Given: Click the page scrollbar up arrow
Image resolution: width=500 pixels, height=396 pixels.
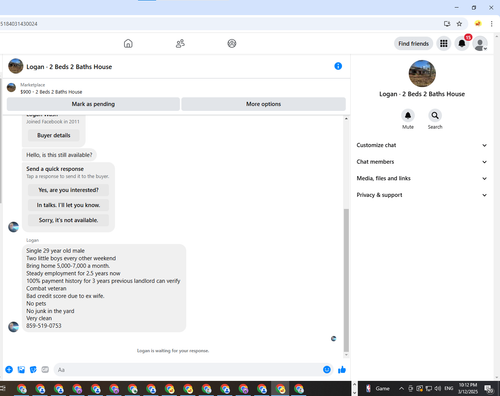Looking at the screenshot, I should coord(497,36).
